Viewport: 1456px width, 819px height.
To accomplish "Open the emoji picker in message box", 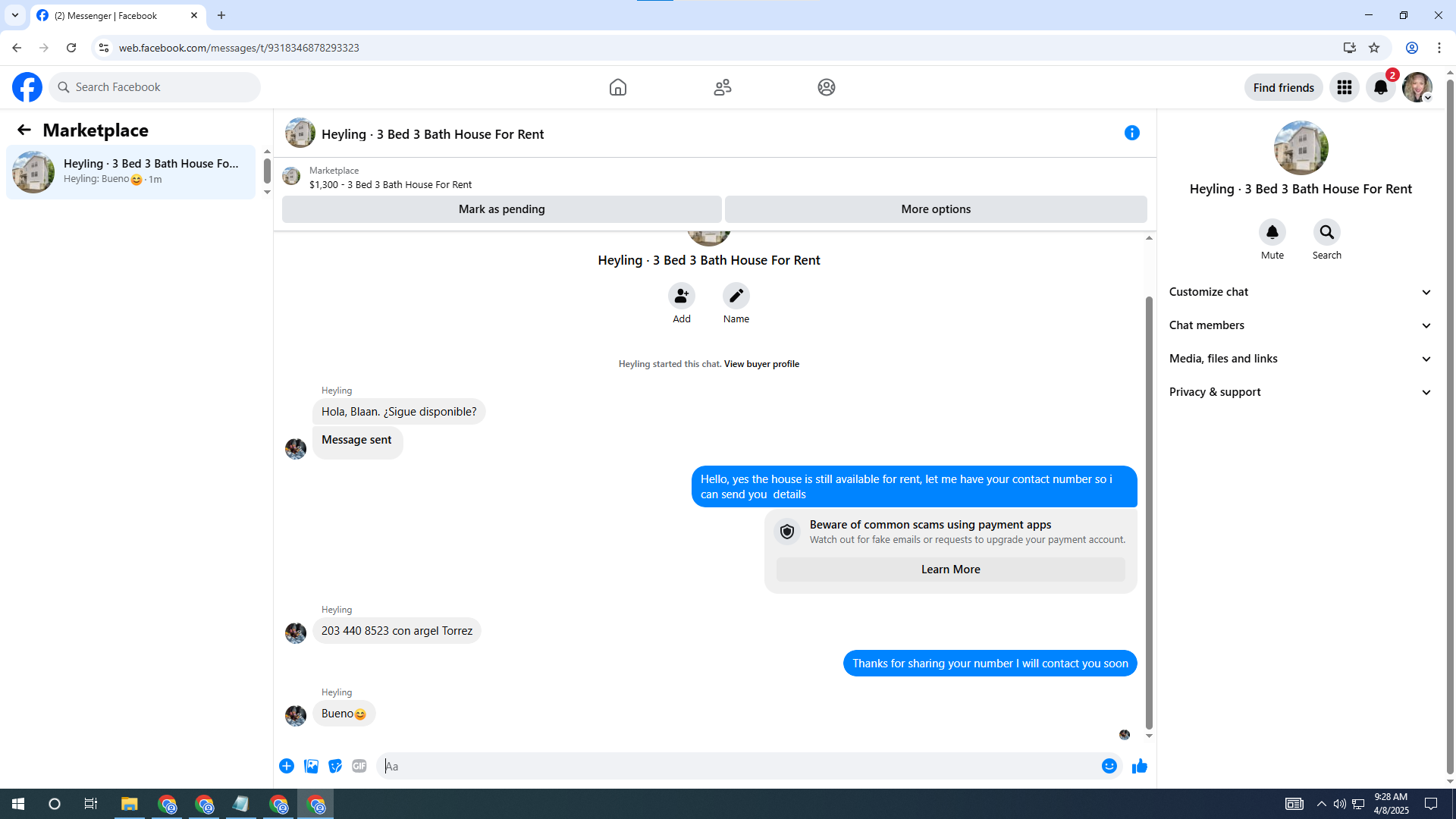I will tap(1109, 767).
